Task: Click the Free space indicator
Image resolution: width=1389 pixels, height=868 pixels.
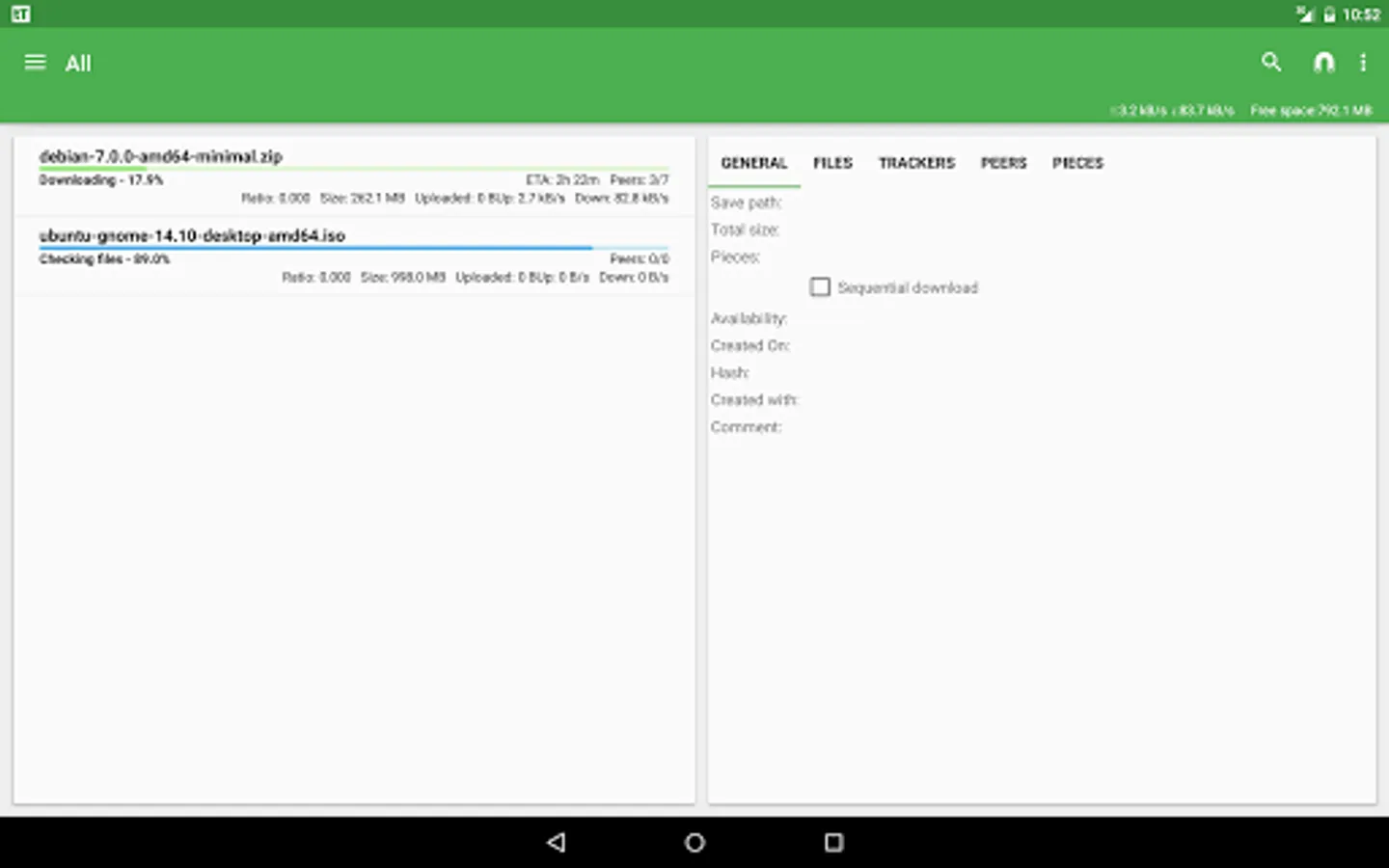Action: coord(1311,110)
